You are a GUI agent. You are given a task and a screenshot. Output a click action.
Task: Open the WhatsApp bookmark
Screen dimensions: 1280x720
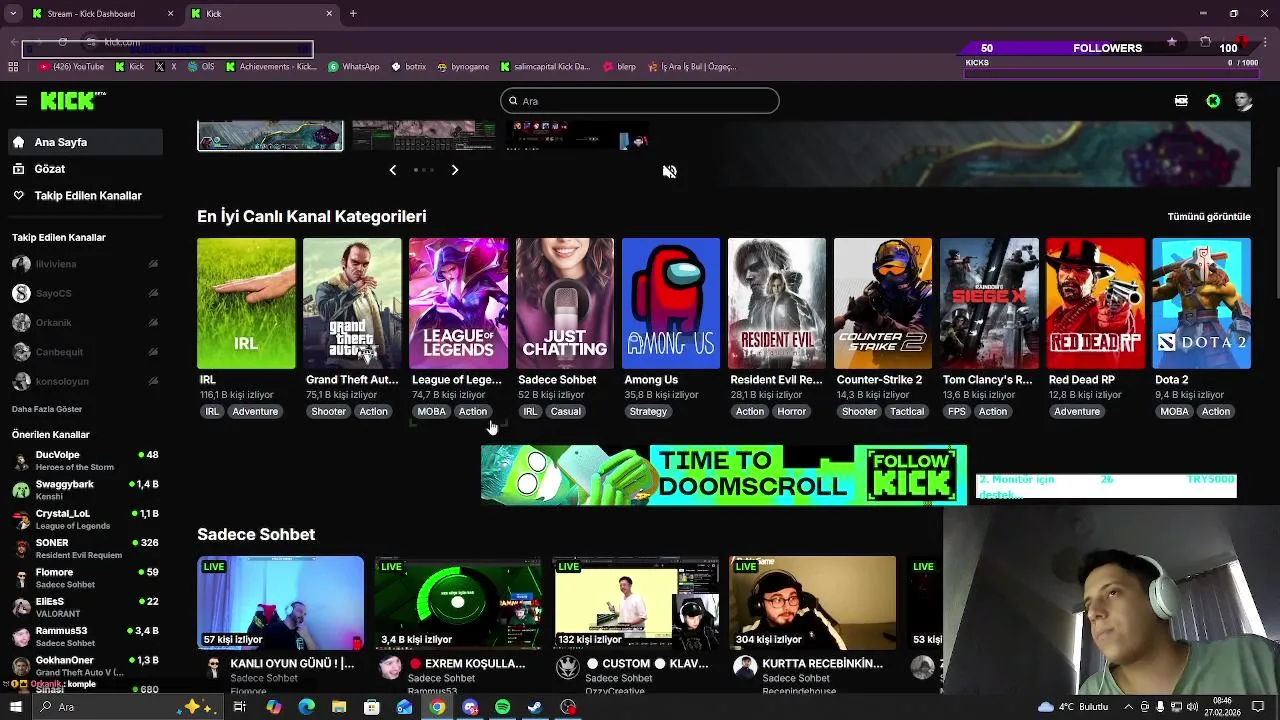[354, 67]
